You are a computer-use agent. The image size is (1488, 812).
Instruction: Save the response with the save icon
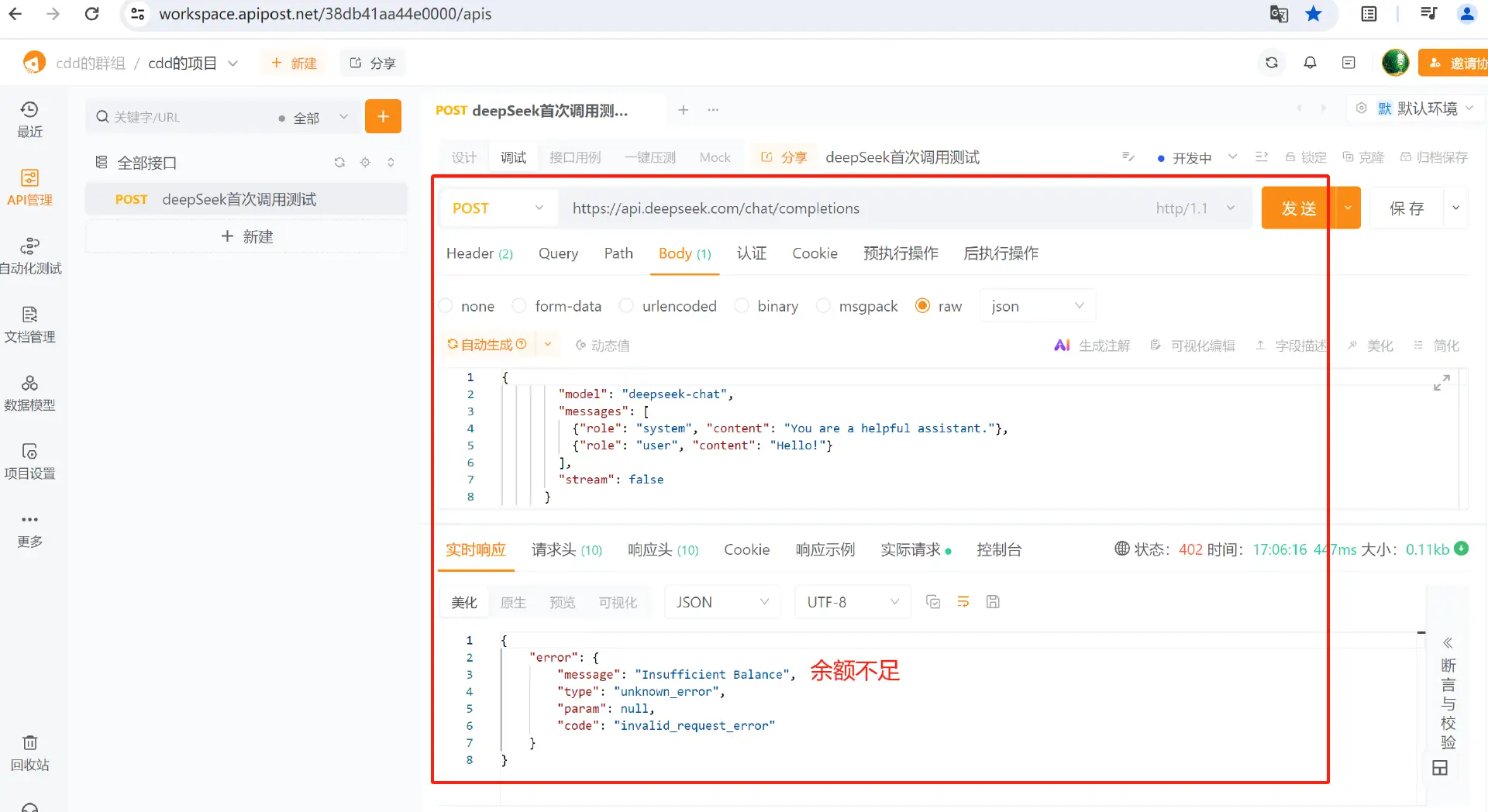[993, 602]
